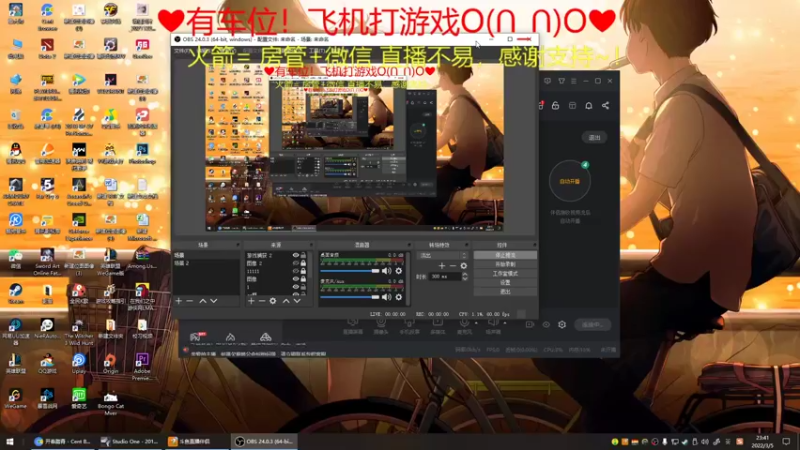
Task: Move the selected scene down
Action: click(214, 301)
